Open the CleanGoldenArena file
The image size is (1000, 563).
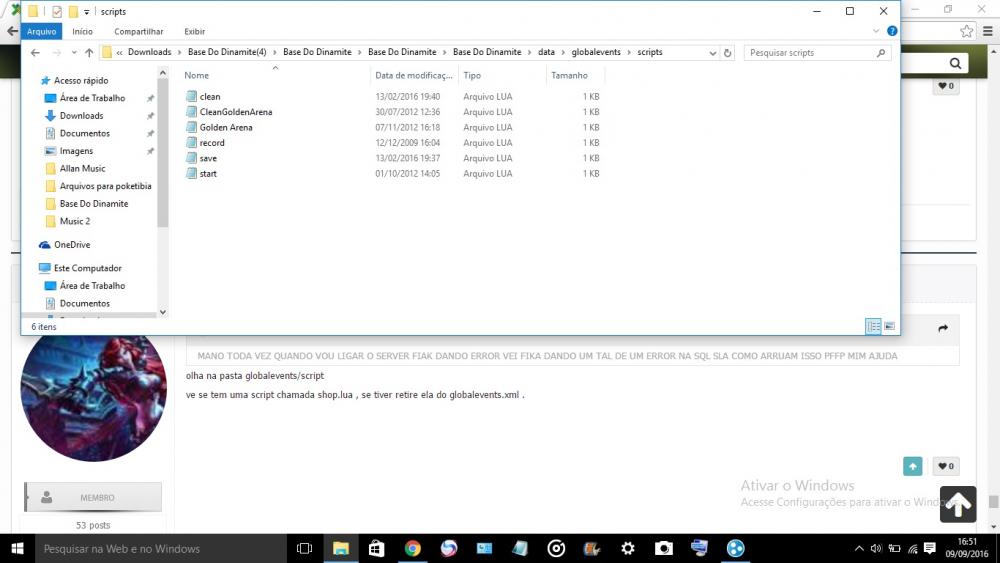[x=235, y=112]
